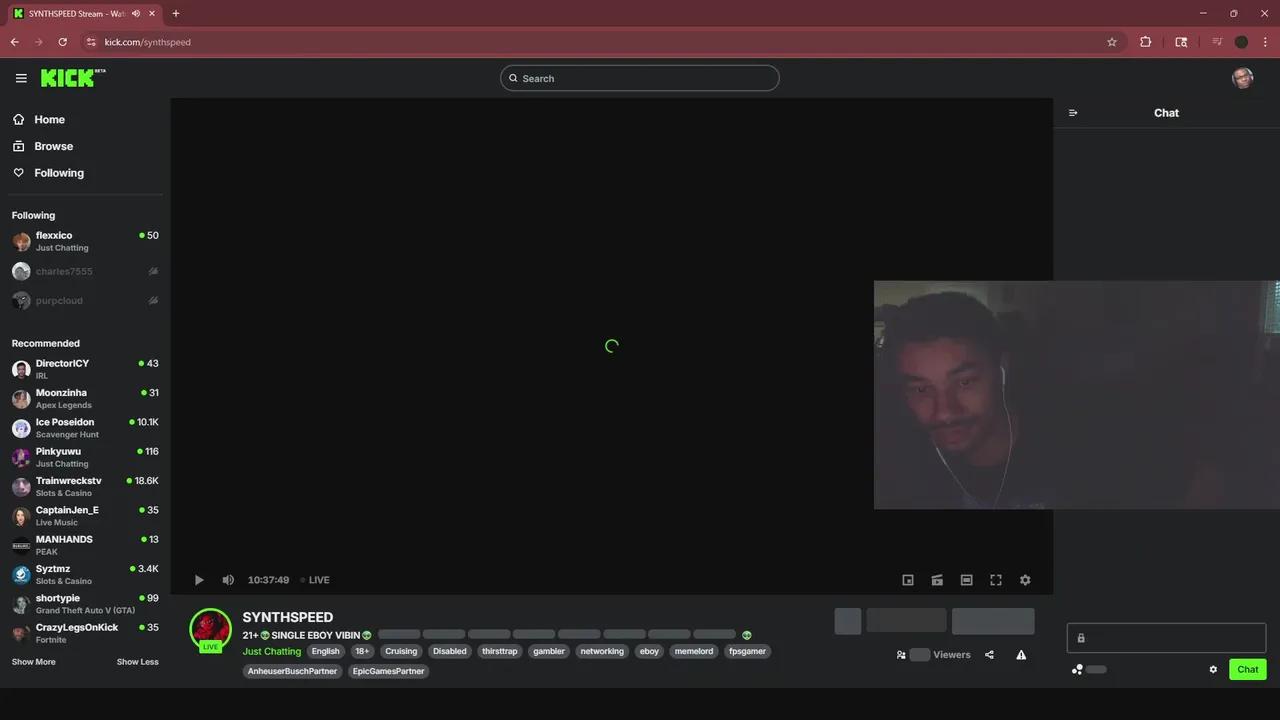Viewport: 1280px width, 720px height.
Task: Select the 18+ tag
Action: 362,651
